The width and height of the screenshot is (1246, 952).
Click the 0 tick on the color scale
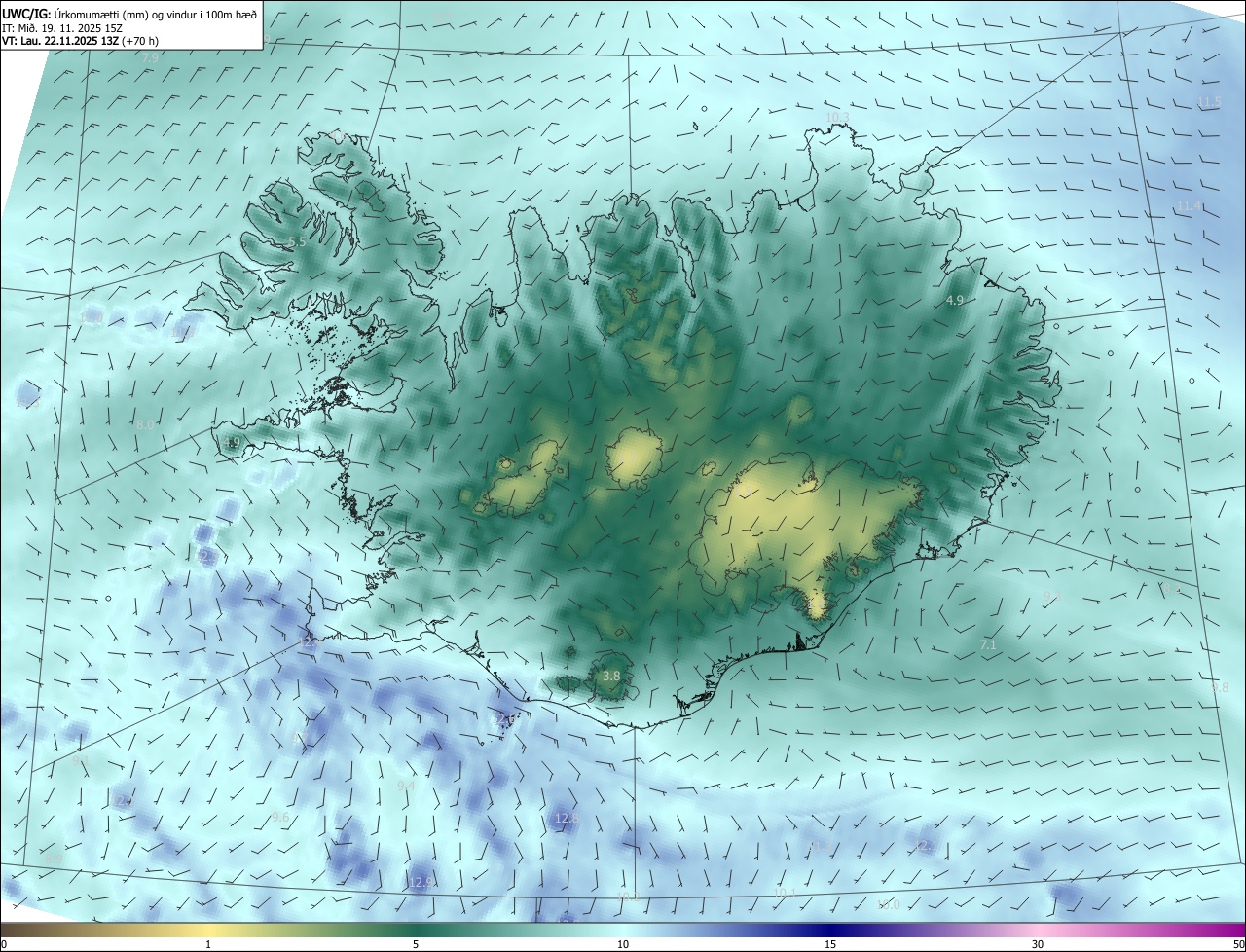click(x=4, y=945)
